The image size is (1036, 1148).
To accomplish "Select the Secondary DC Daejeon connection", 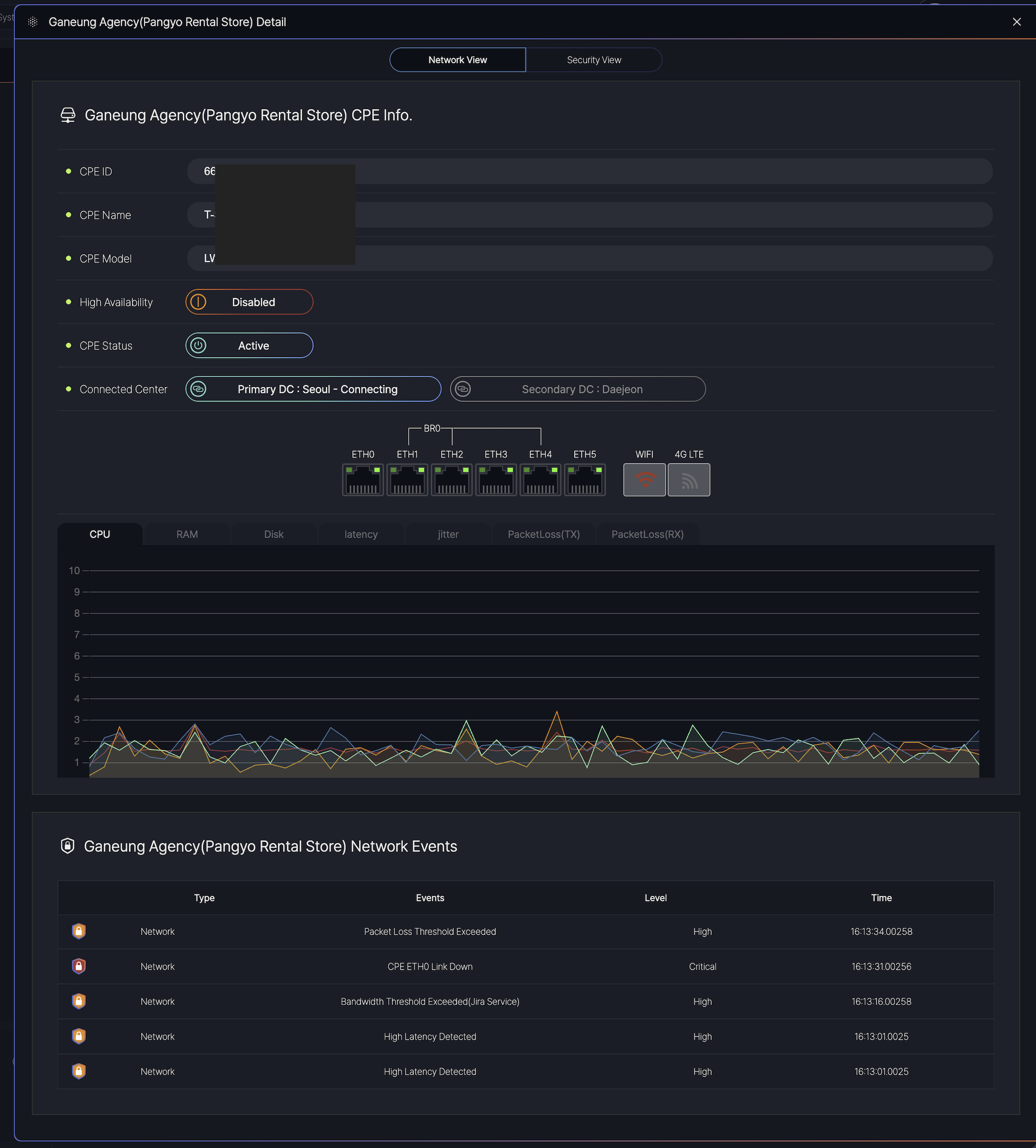I will pyautogui.click(x=578, y=389).
